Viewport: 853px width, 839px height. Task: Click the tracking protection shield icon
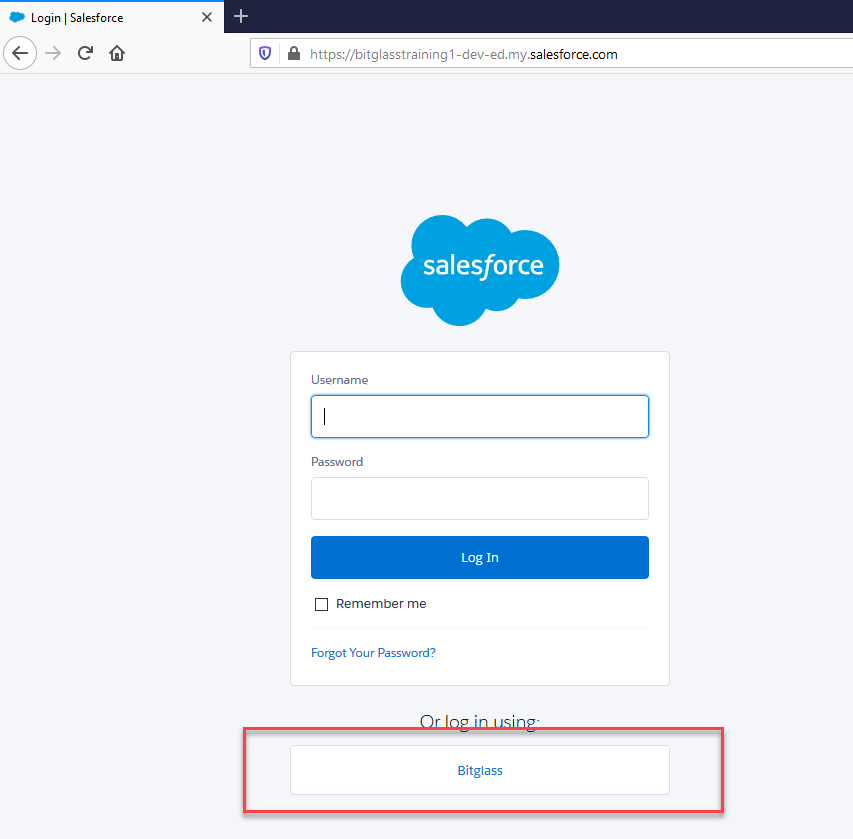[263, 53]
